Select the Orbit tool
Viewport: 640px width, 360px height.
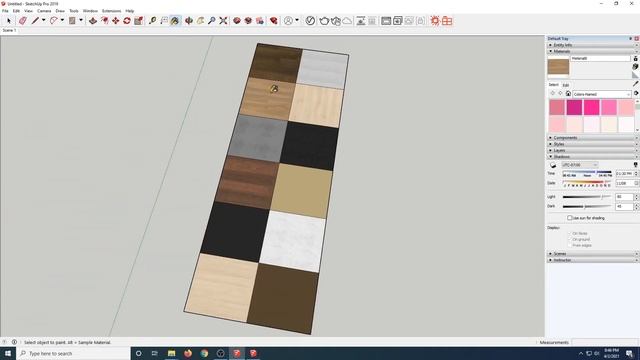[189, 20]
